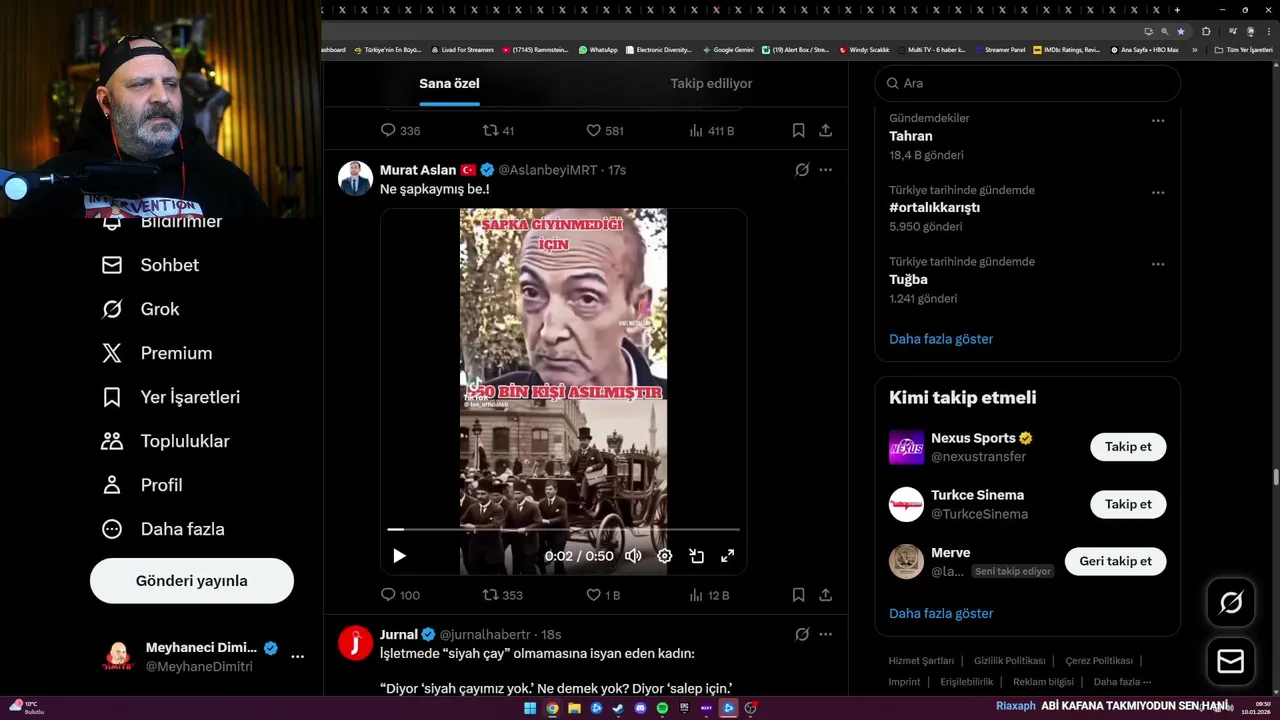This screenshot has height=720, width=1280.
Task: Bookmark Murat Aslan's post
Action: 798,595
